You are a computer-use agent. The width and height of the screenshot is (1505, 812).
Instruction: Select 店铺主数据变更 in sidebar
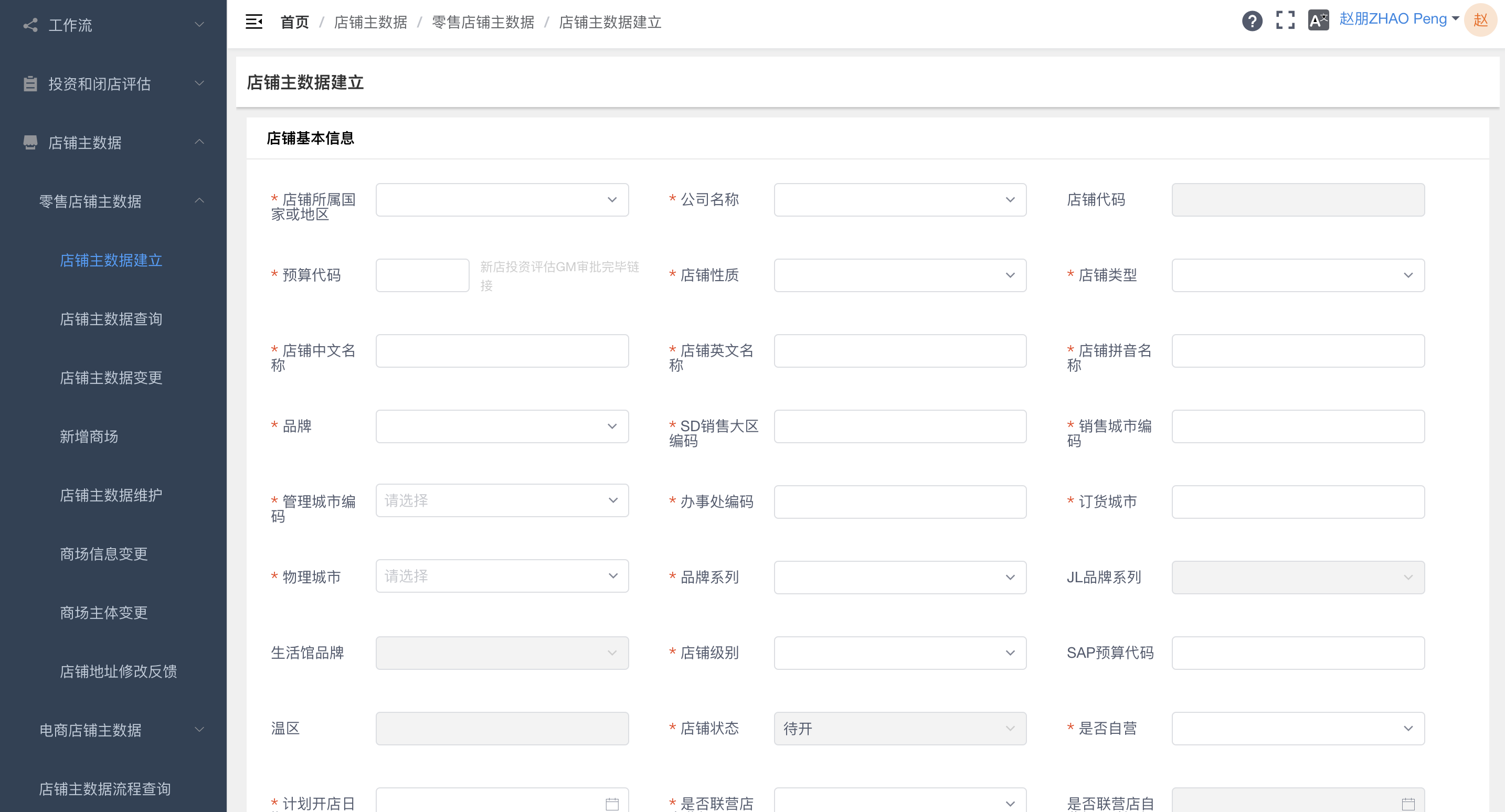click(x=111, y=377)
